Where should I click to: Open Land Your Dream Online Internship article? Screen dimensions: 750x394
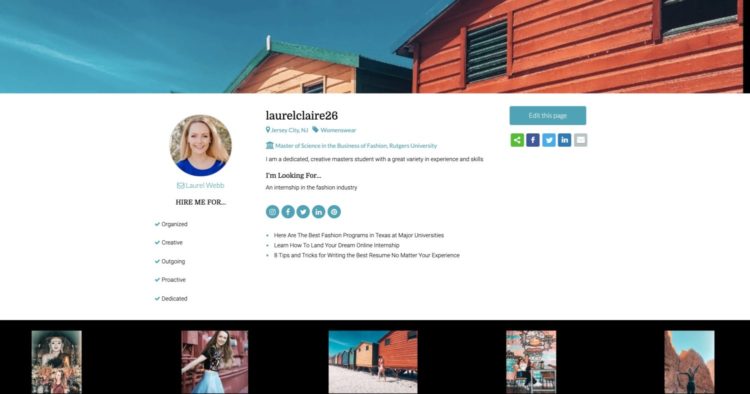point(337,245)
